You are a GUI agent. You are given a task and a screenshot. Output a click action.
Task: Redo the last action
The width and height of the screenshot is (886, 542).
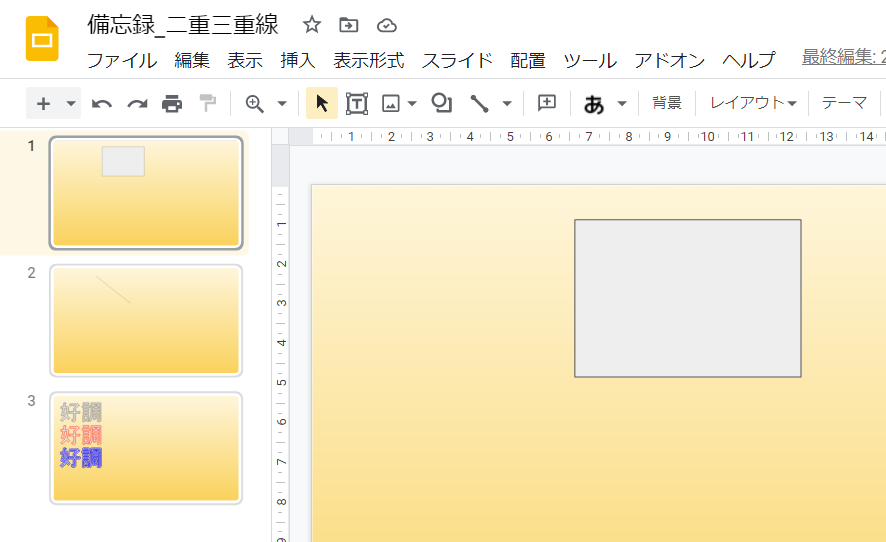point(137,104)
